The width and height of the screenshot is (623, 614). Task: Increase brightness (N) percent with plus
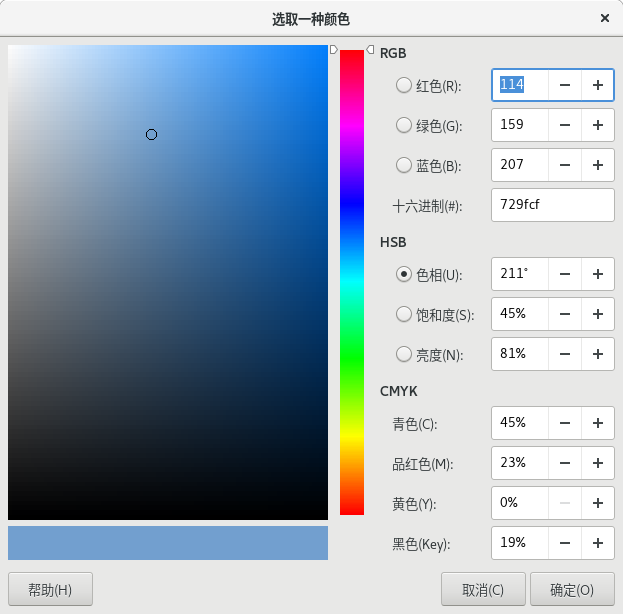click(x=598, y=354)
